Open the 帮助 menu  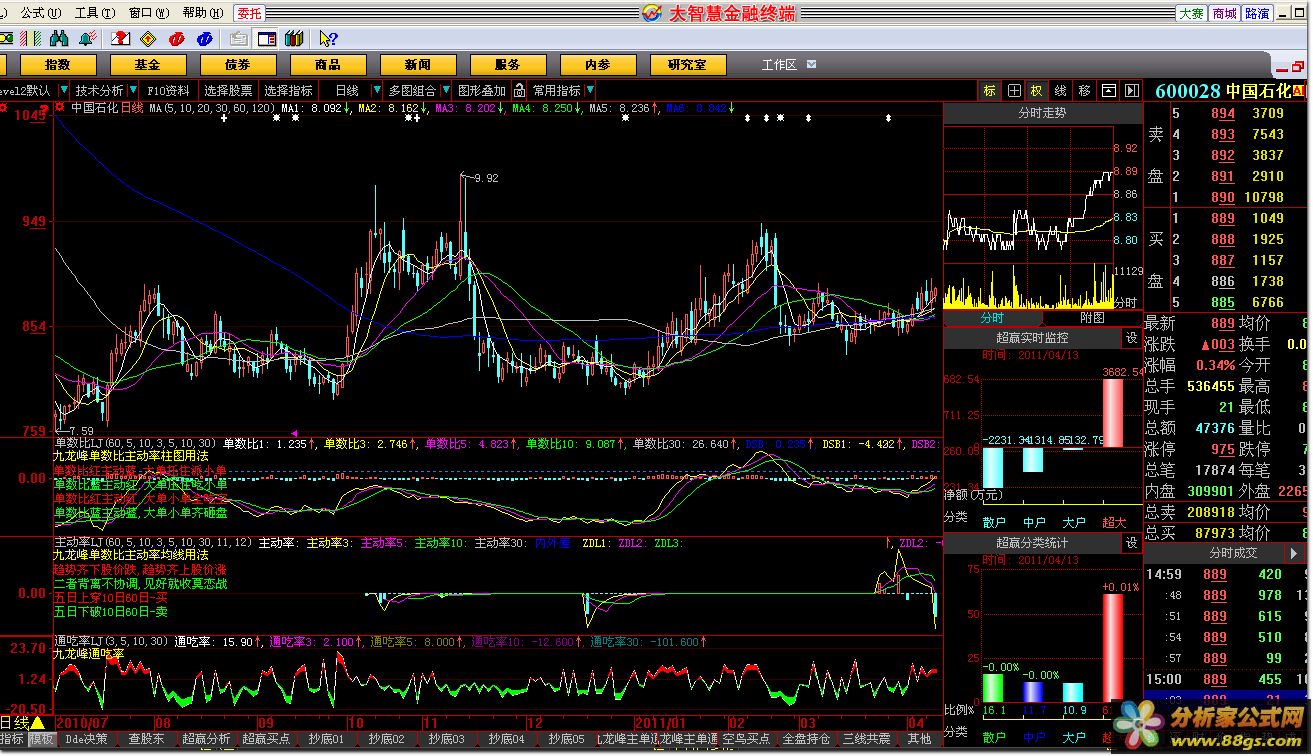(x=202, y=13)
